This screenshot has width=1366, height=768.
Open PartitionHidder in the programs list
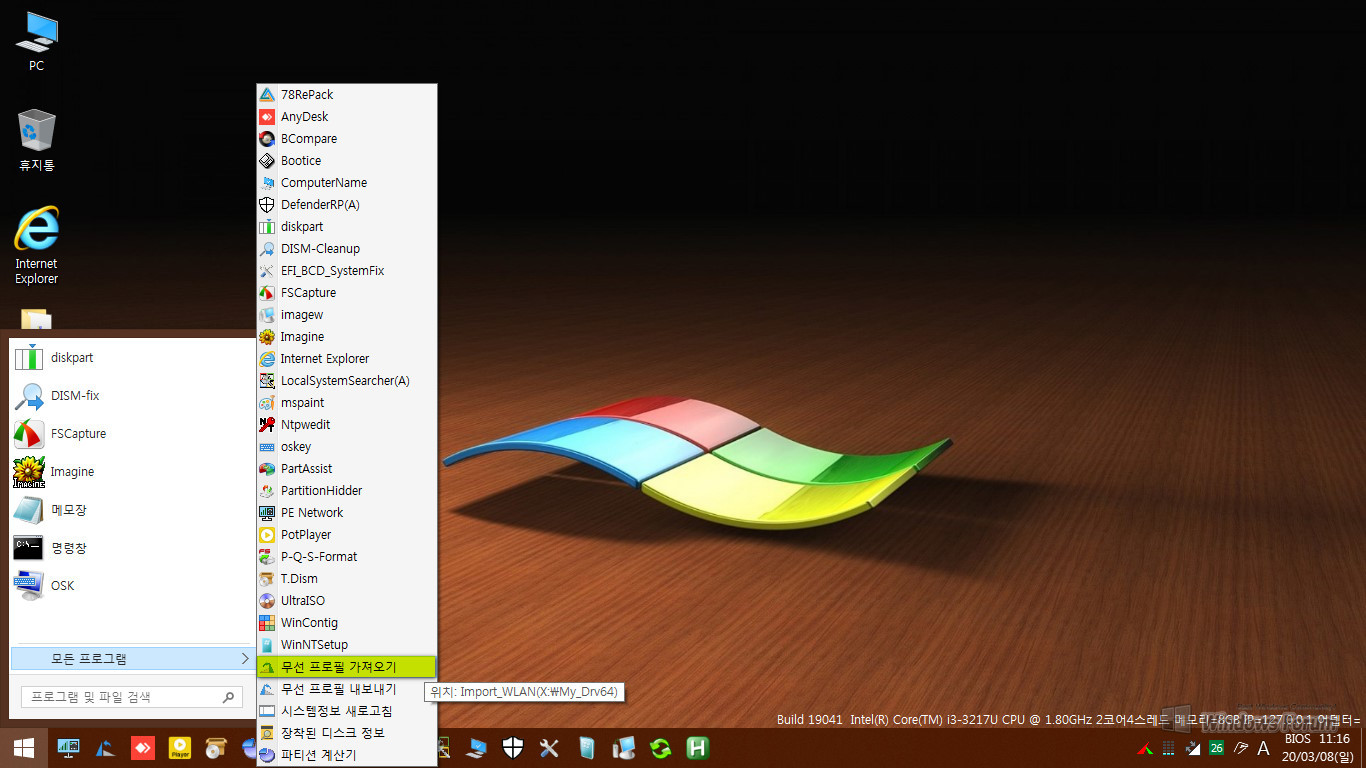tap(347, 491)
